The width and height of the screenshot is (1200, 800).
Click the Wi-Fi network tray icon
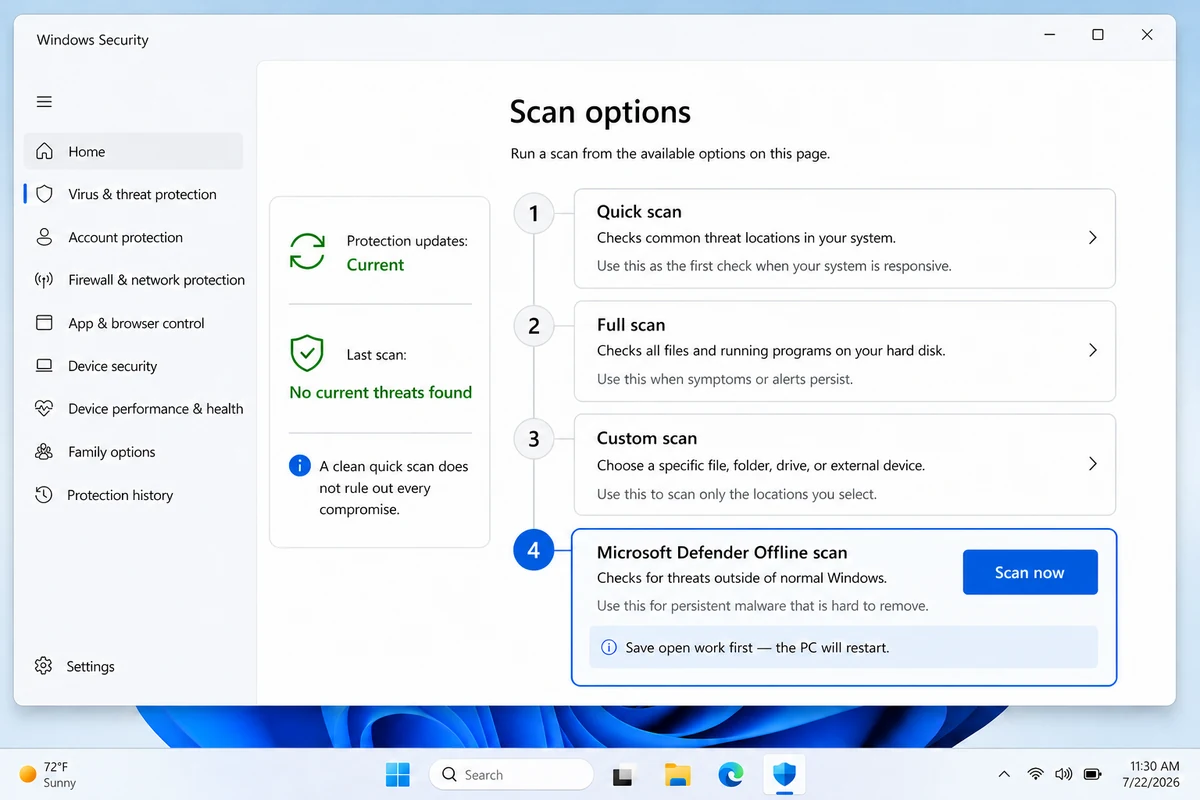[x=1036, y=774]
